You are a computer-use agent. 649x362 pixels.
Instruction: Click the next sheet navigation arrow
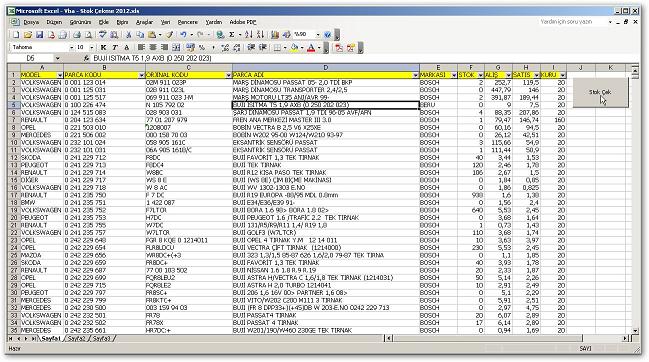click(26, 339)
